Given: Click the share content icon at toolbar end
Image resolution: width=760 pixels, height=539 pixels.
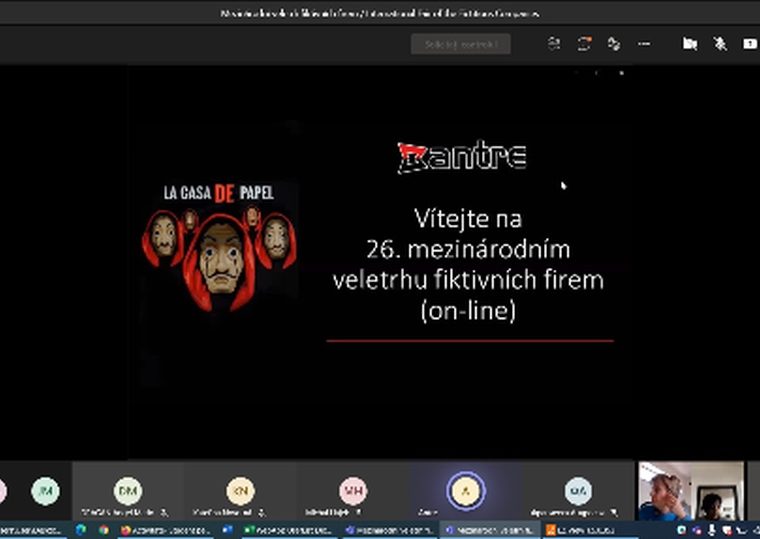Looking at the screenshot, I should (750, 44).
